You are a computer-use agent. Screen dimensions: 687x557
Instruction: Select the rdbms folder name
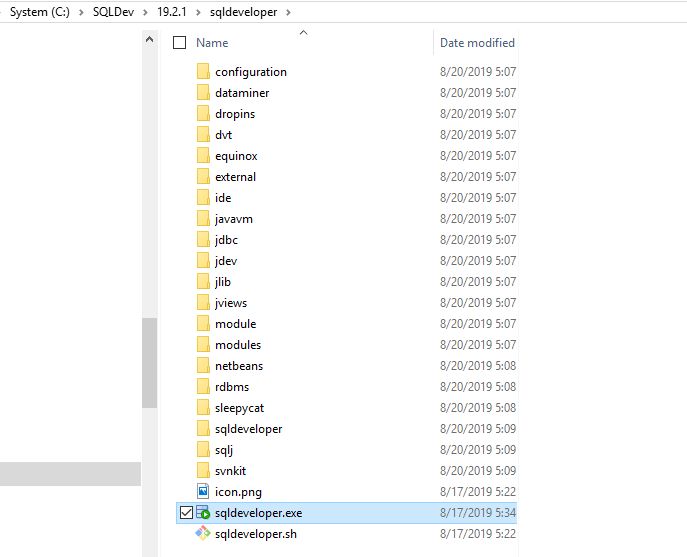(x=232, y=387)
